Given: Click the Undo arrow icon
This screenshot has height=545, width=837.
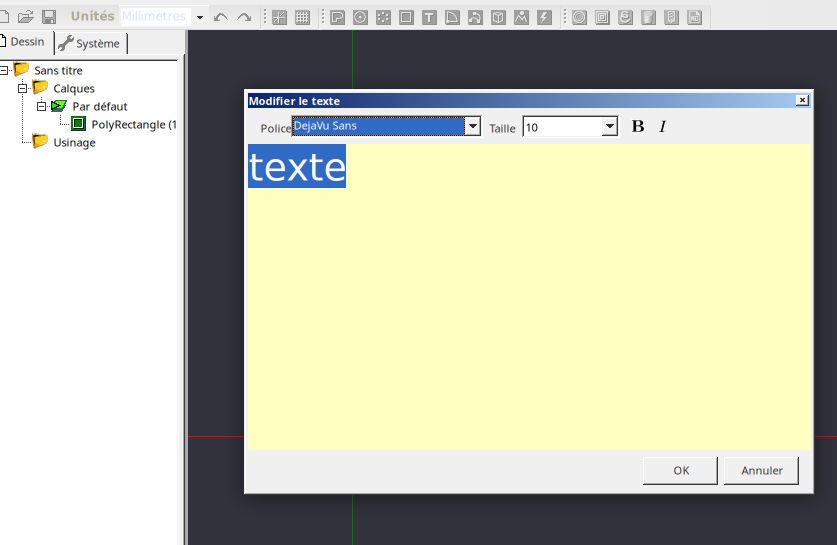Looking at the screenshot, I should click(x=221, y=17).
